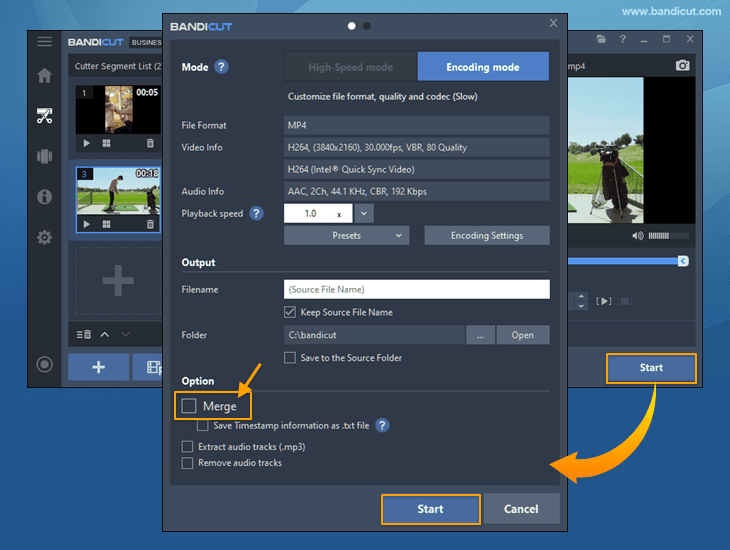This screenshot has height=550, width=730.
Task: Select segment 1 thumbnail
Action: (118, 110)
